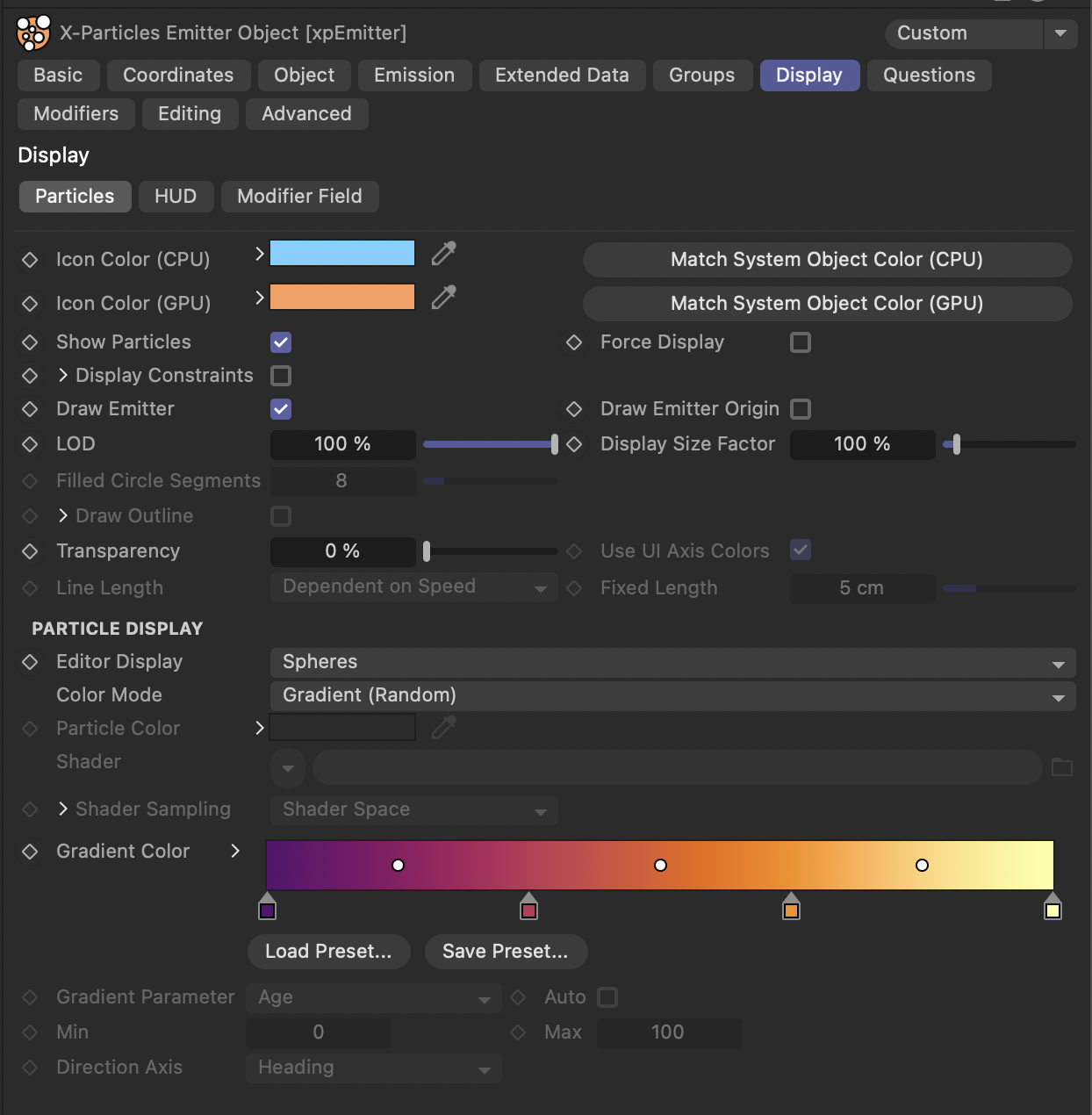Image resolution: width=1092 pixels, height=1115 pixels.
Task: Expand the Icon Color (CPU) color chevron
Action: (259, 254)
